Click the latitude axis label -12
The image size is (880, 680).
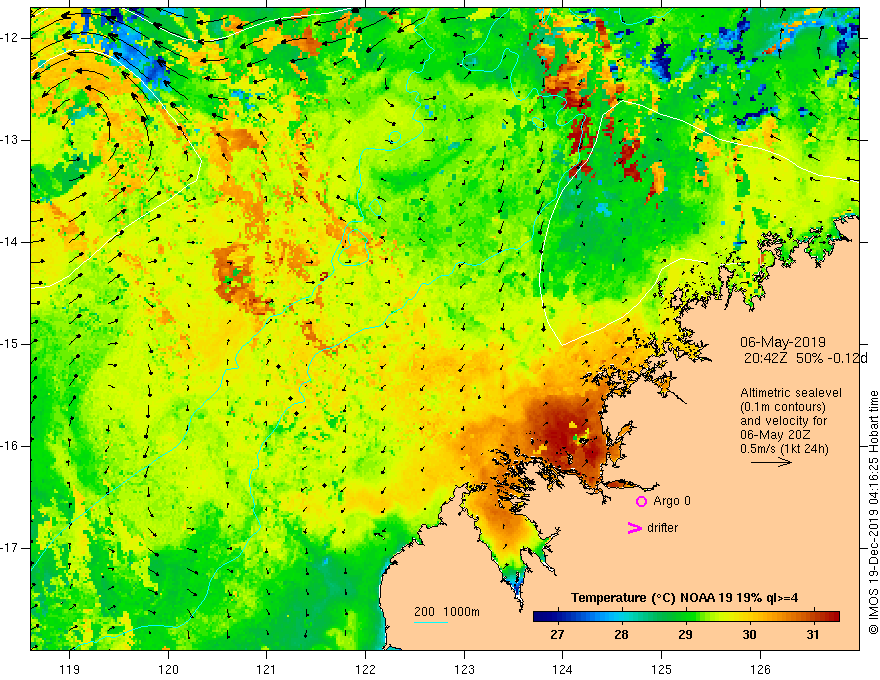click(11, 38)
